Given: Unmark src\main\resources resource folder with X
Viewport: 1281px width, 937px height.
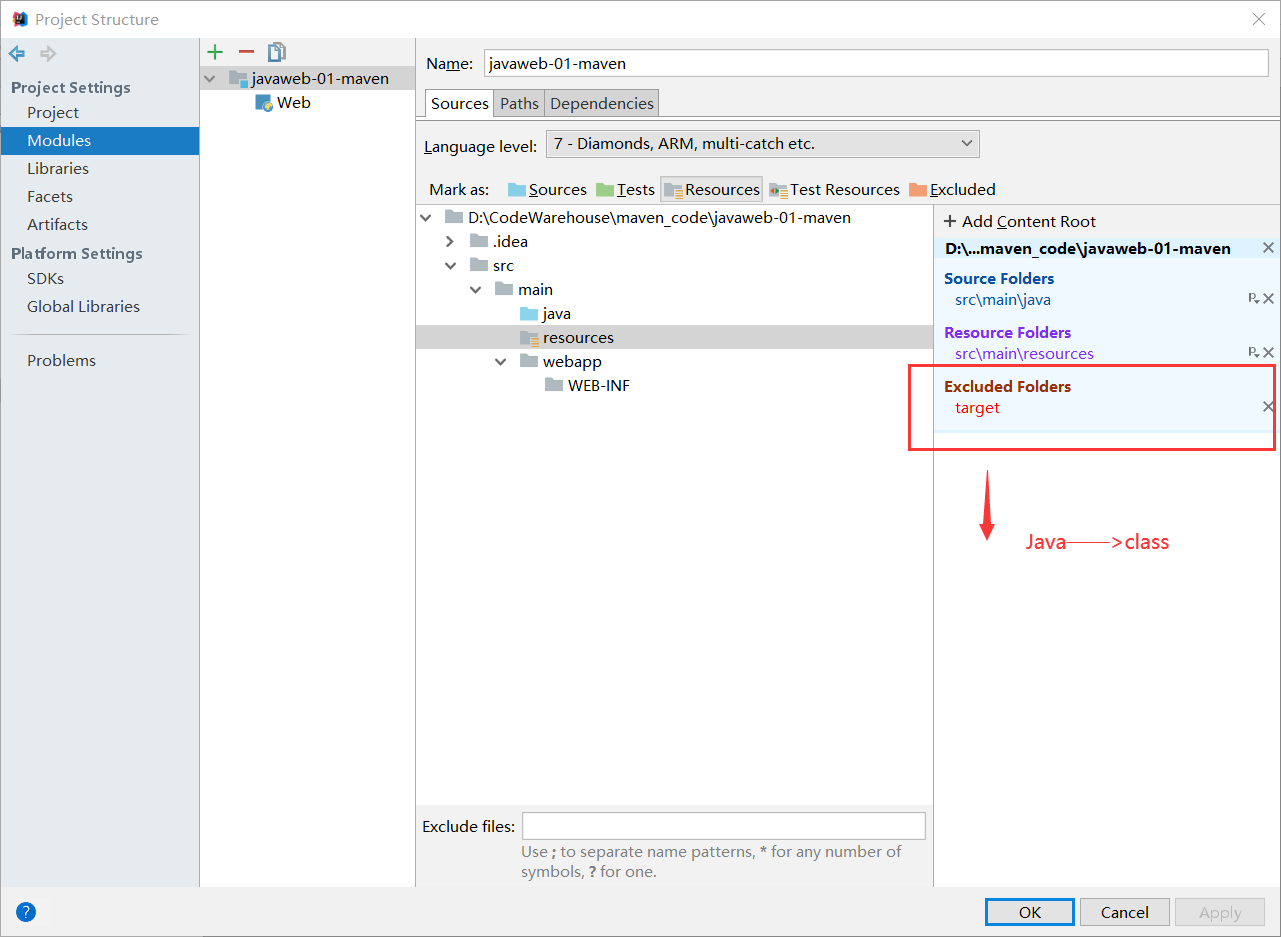Looking at the screenshot, I should pyautogui.click(x=1268, y=353).
